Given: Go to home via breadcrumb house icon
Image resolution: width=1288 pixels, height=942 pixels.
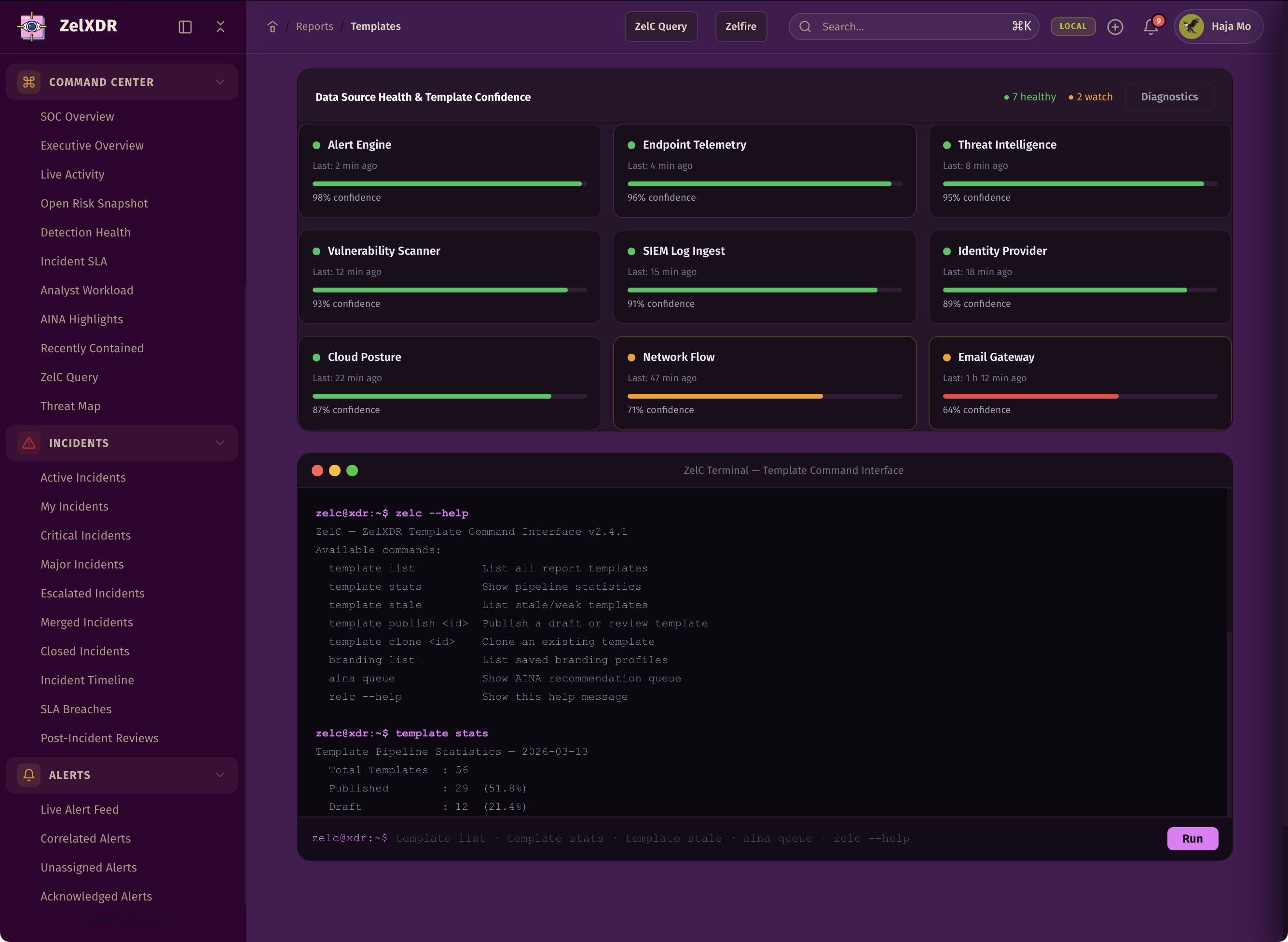Looking at the screenshot, I should coord(273,27).
